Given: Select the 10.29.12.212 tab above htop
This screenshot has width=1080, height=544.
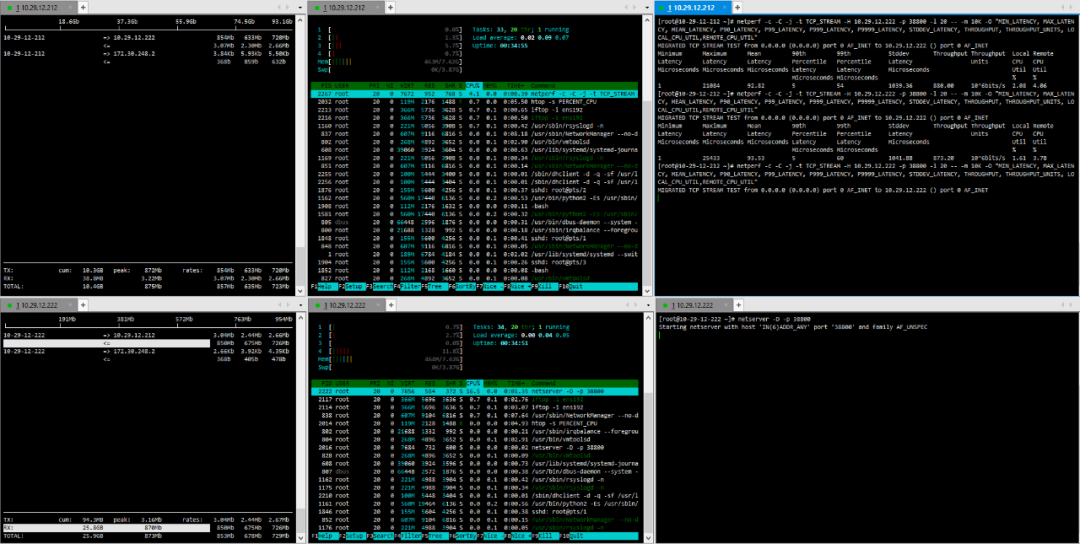Looking at the screenshot, I should point(346,7).
